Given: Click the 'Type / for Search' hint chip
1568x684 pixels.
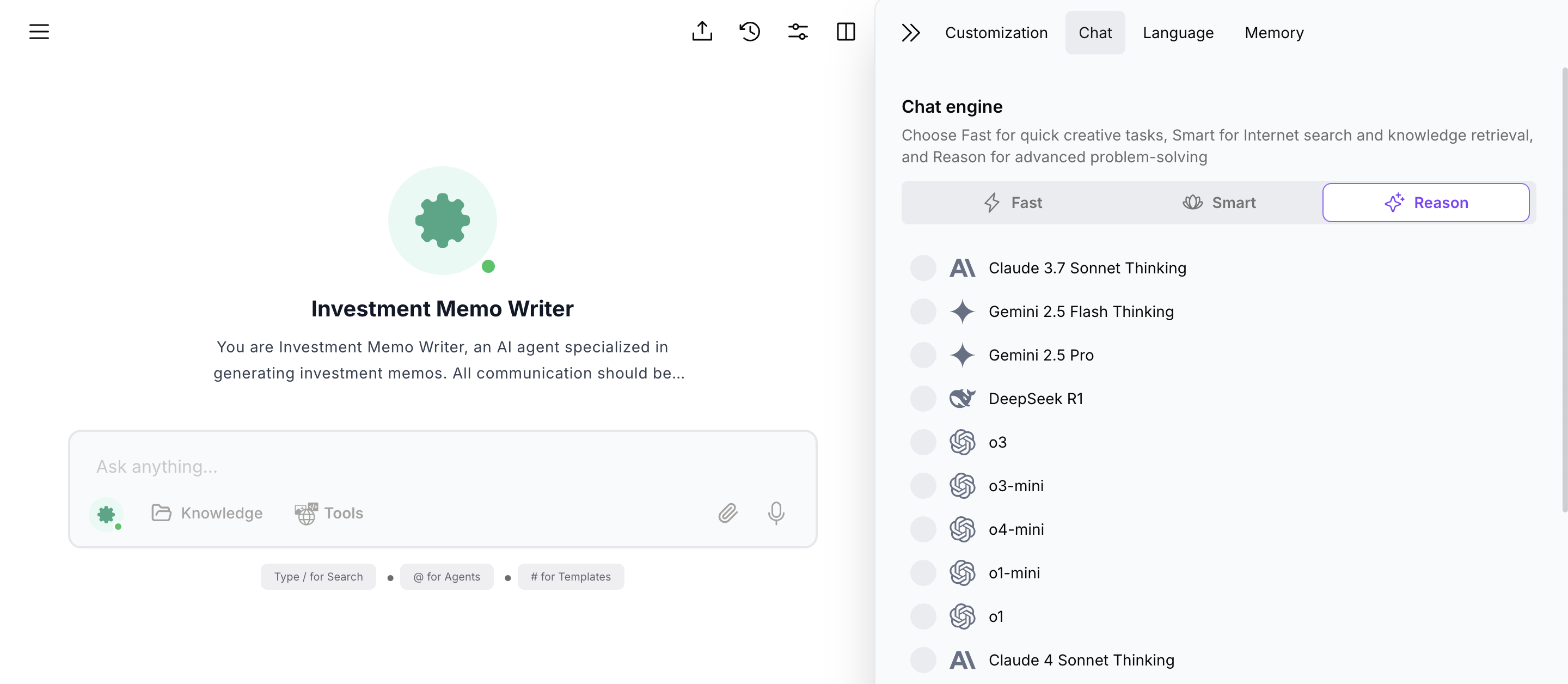Looking at the screenshot, I should coord(318,577).
